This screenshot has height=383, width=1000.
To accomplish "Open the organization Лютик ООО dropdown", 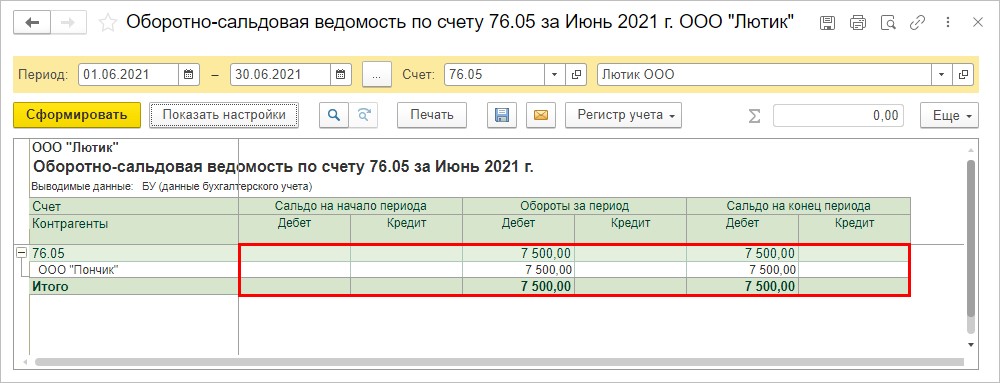I will coord(941,75).
